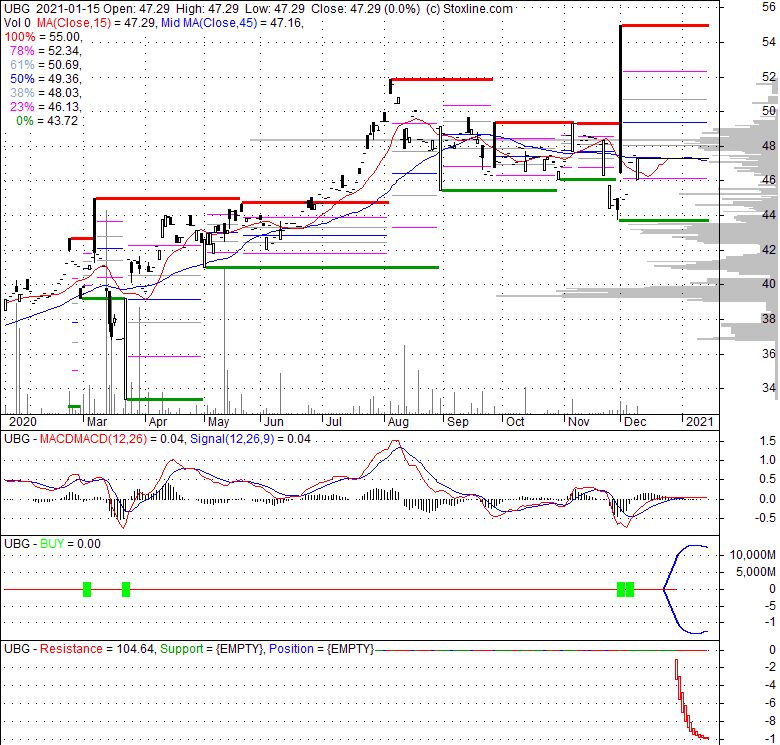Click the 'MA(Close,15) = 47.29' legend text
The height and width of the screenshot is (745, 780).
point(95,23)
